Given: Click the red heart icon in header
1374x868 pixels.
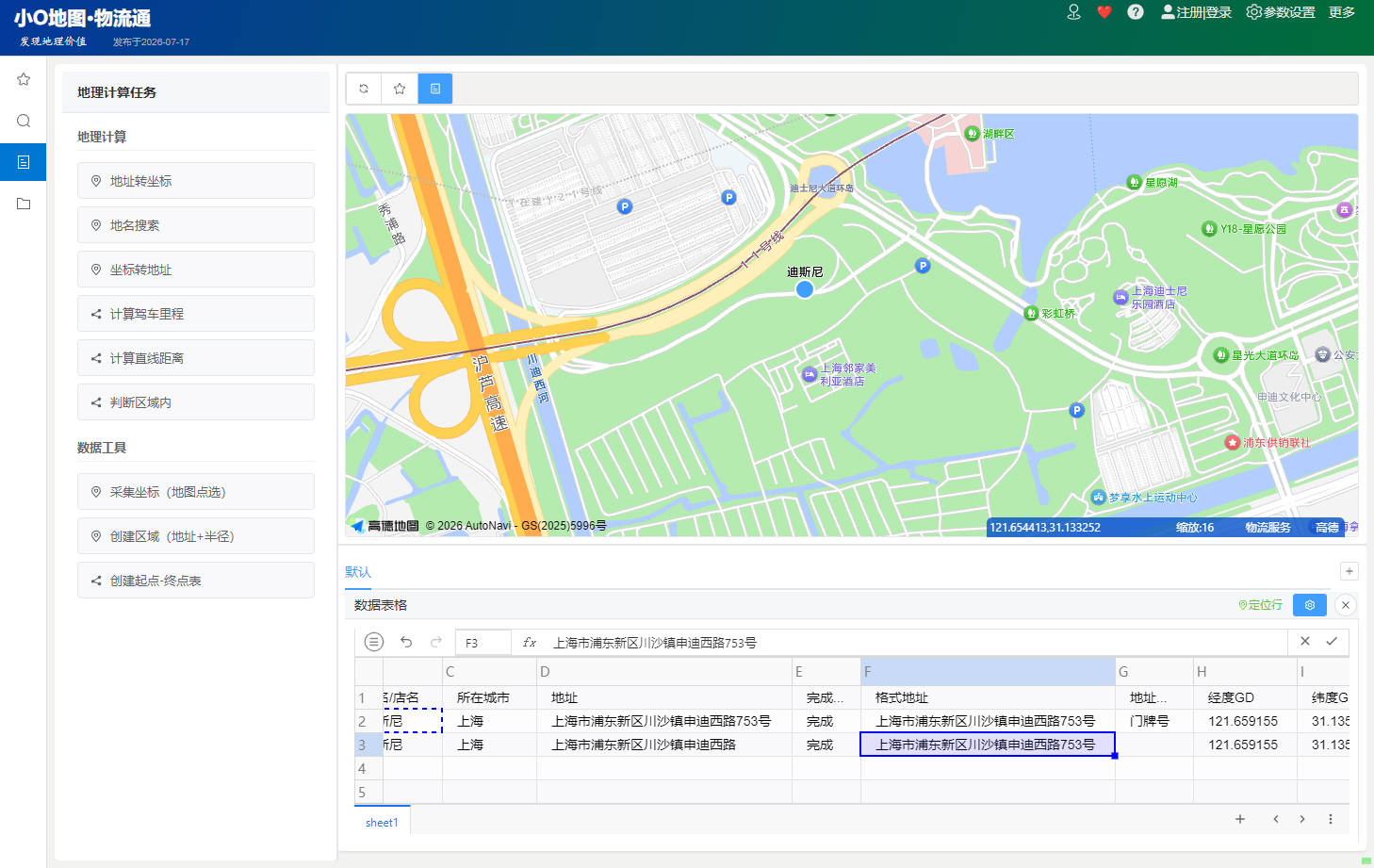Looking at the screenshot, I should pos(1104,12).
